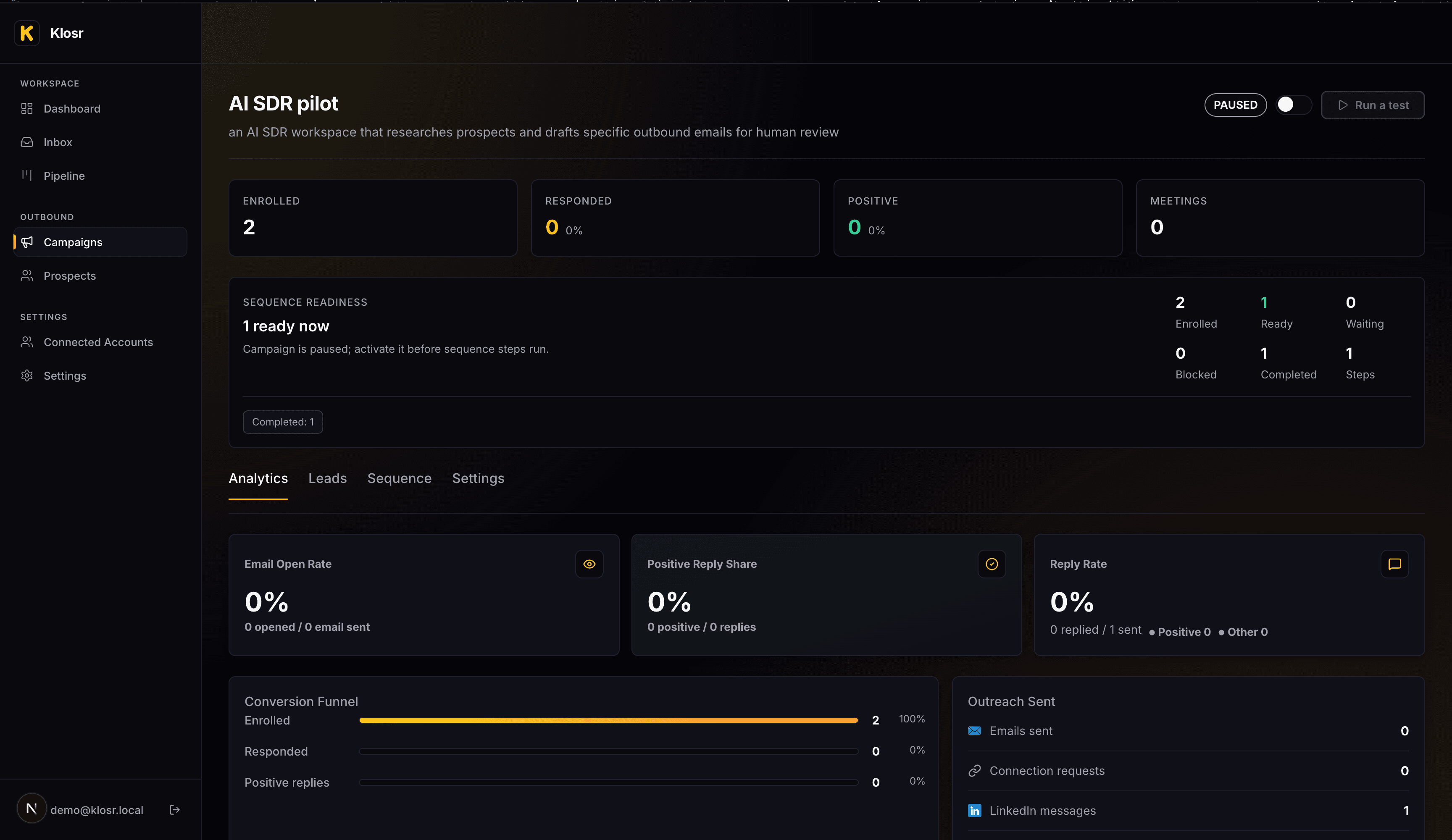Go to Dashboard in the sidebar
Image resolution: width=1452 pixels, height=840 pixels.
point(100,108)
